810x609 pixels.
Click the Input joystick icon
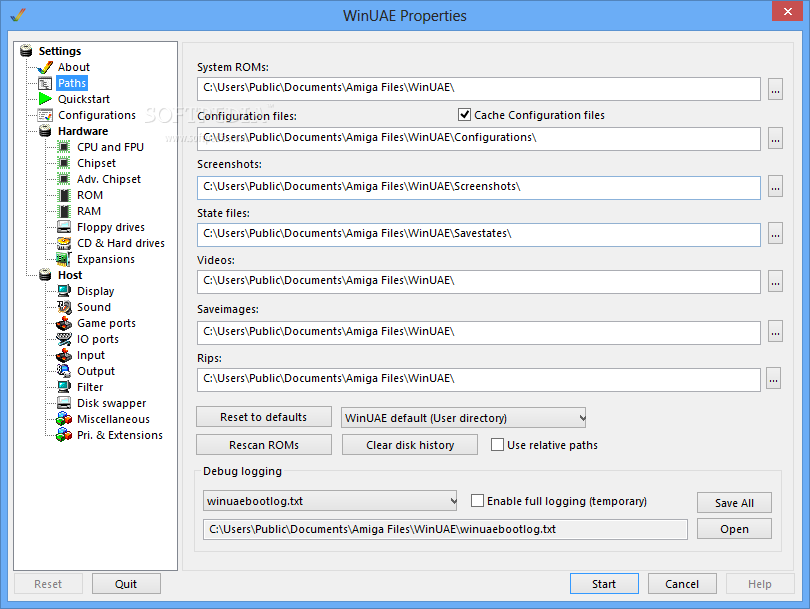(x=64, y=355)
